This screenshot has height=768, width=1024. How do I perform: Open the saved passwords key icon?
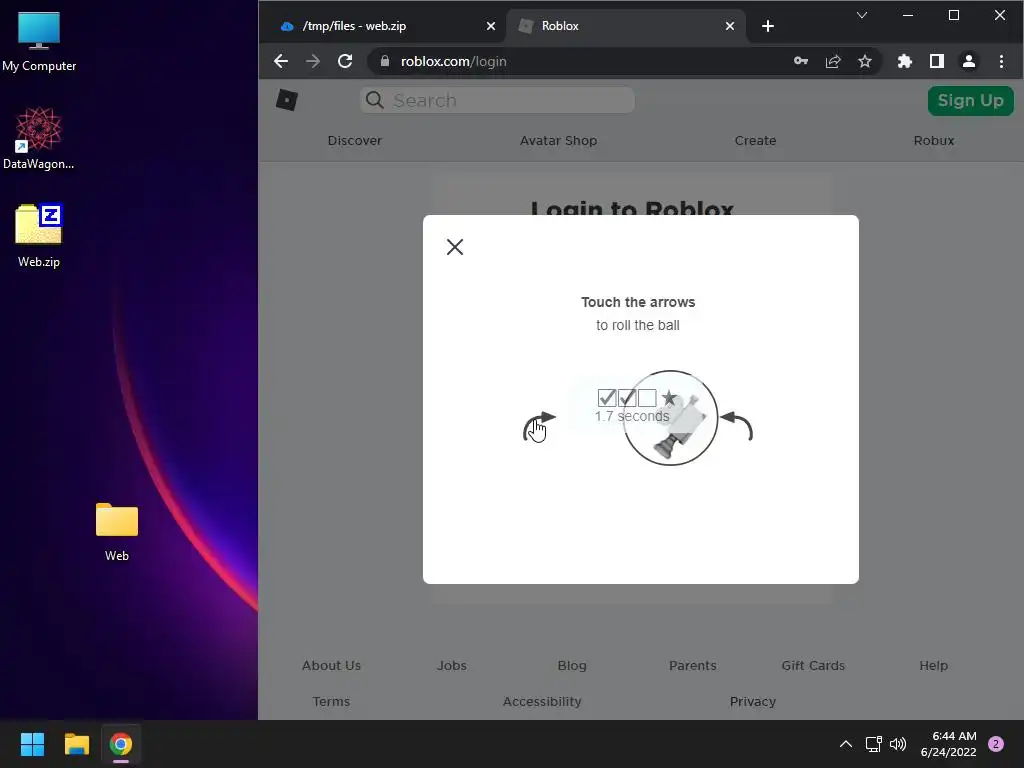click(x=801, y=61)
